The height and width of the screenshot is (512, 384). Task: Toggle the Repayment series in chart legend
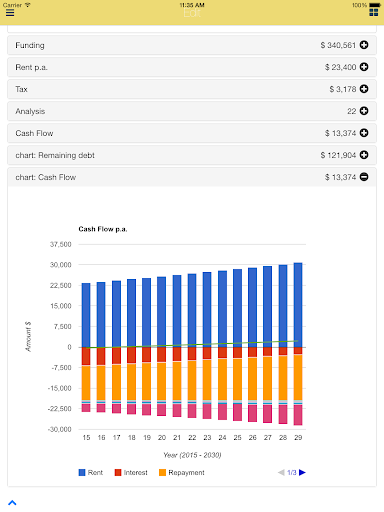[x=182, y=472]
